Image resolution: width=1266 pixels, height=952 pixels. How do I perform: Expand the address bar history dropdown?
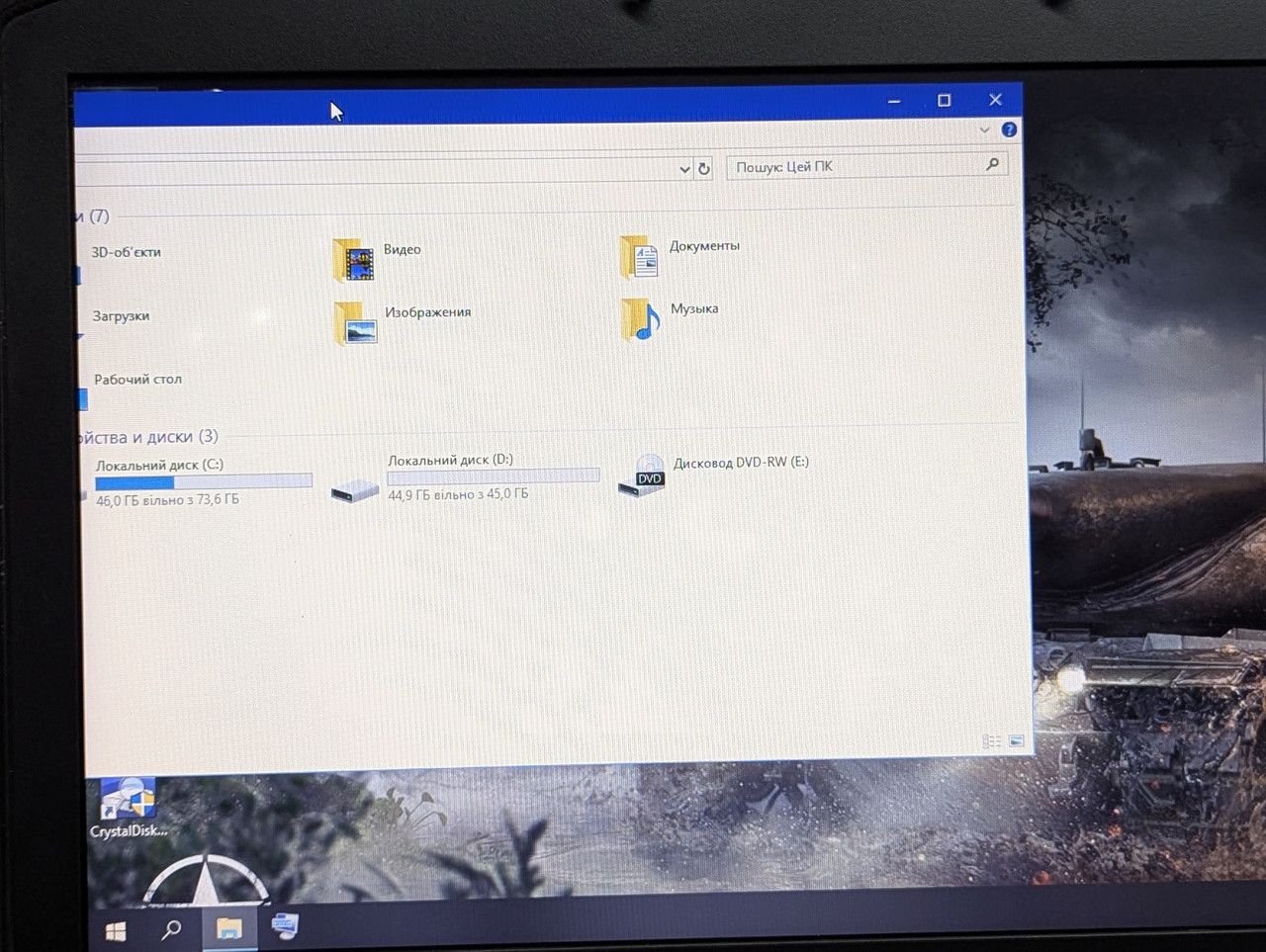(684, 169)
